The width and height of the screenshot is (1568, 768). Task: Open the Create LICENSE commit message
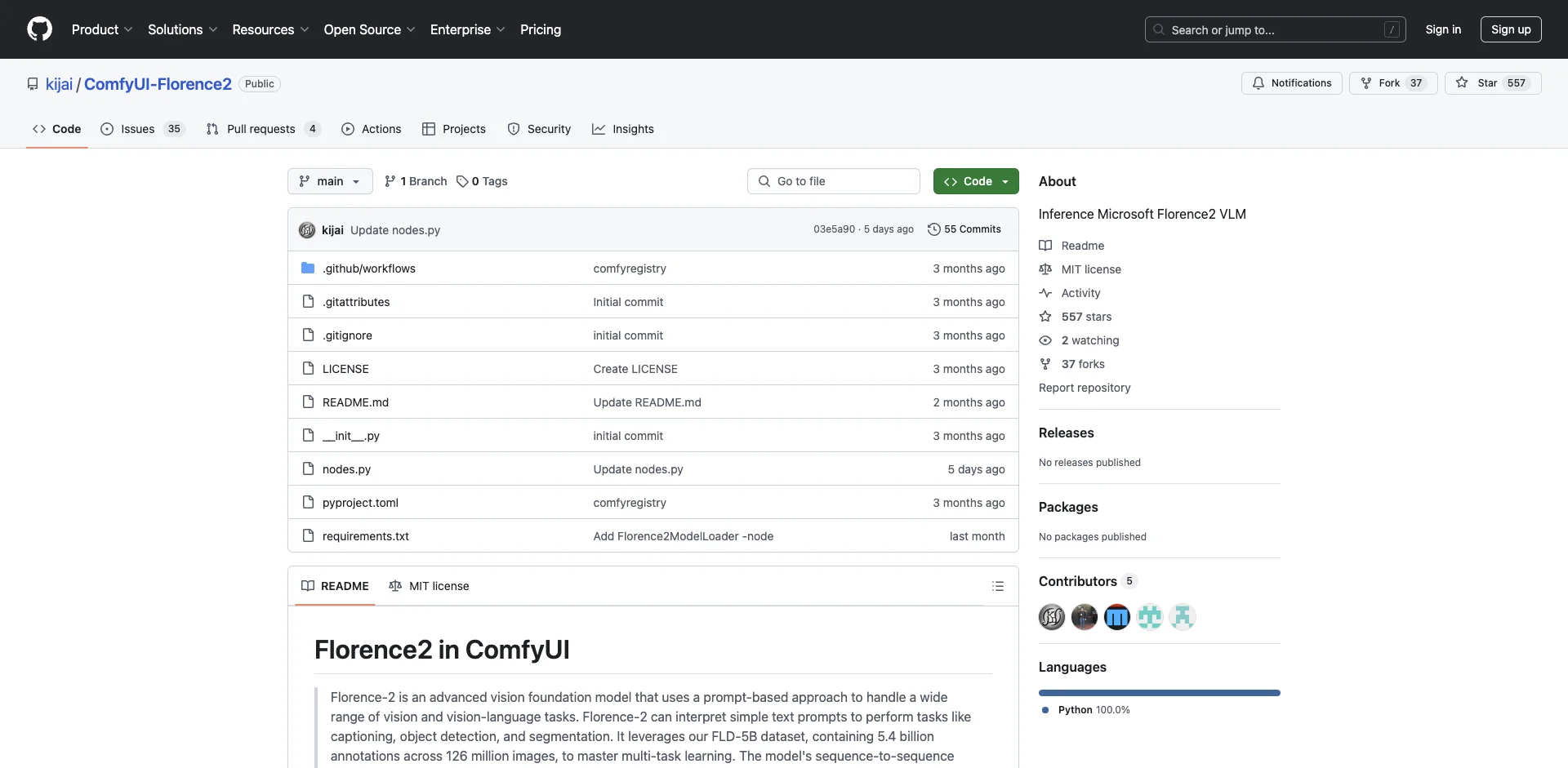(x=635, y=369)
